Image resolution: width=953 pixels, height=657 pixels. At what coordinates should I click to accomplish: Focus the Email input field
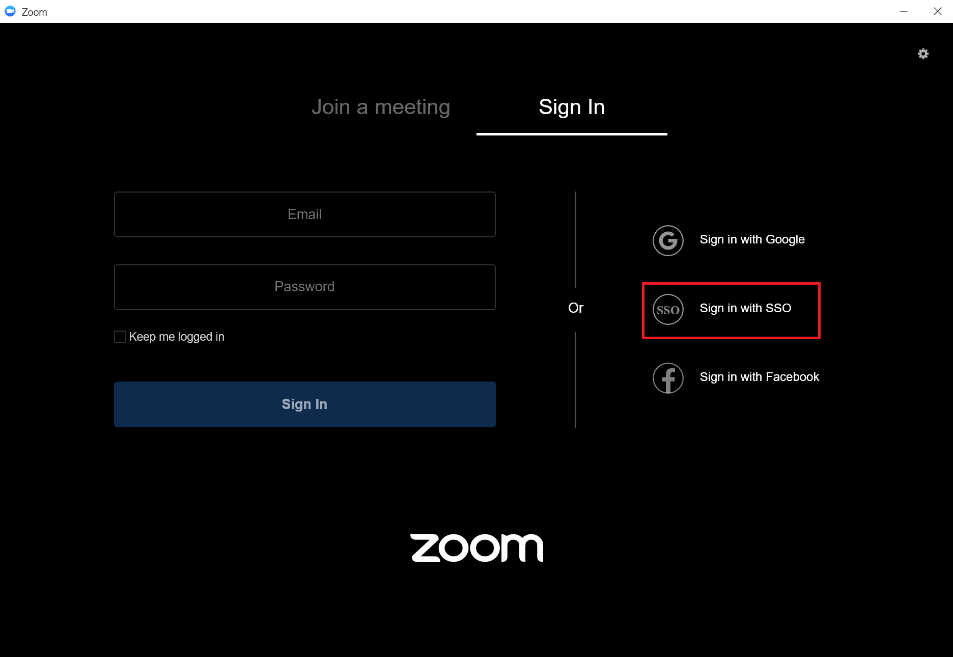[x=305, y=214]
